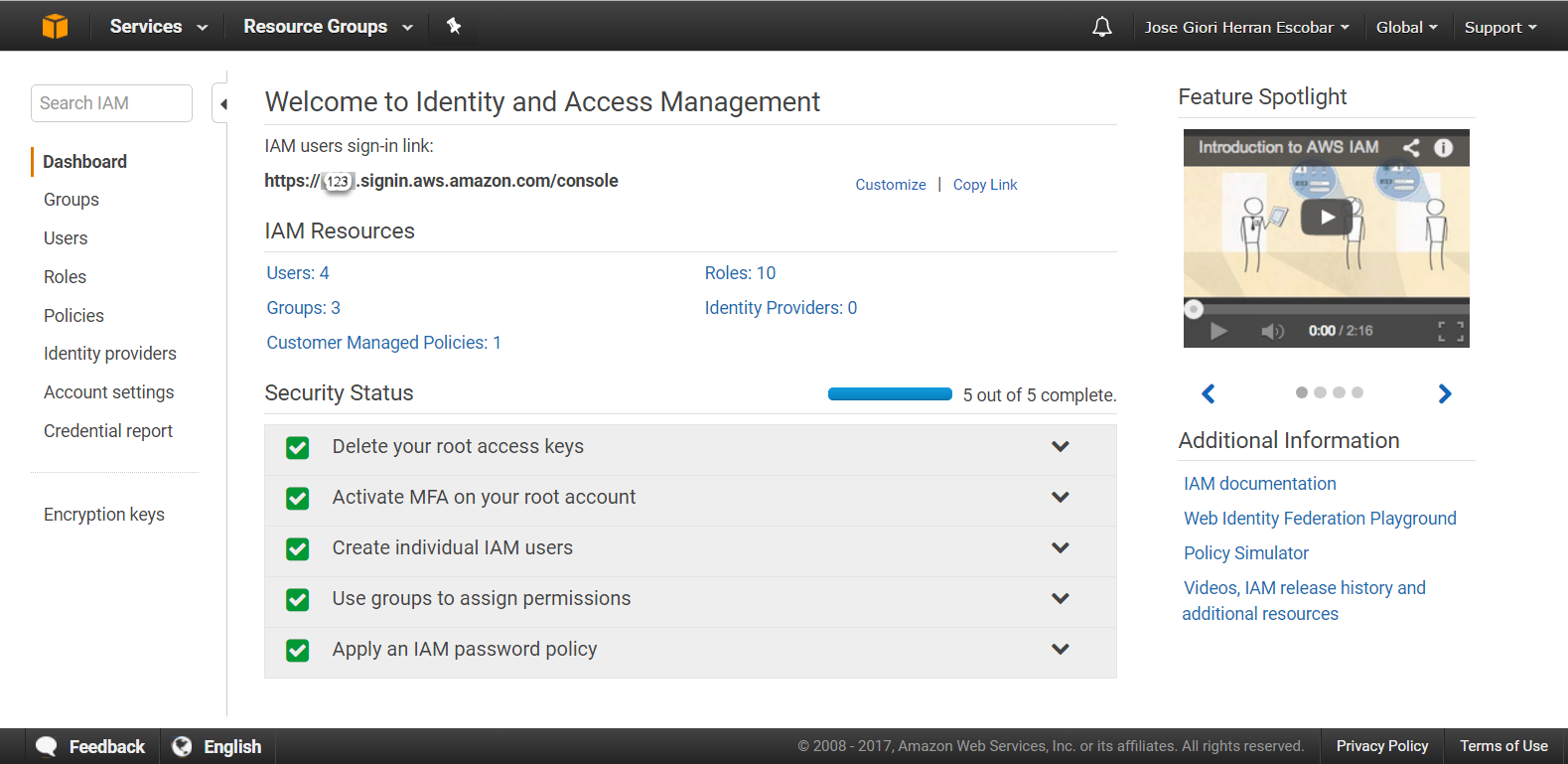Open the Global region dropdown
Viewport: 1568px width, 764px height.
point(1406,28)
